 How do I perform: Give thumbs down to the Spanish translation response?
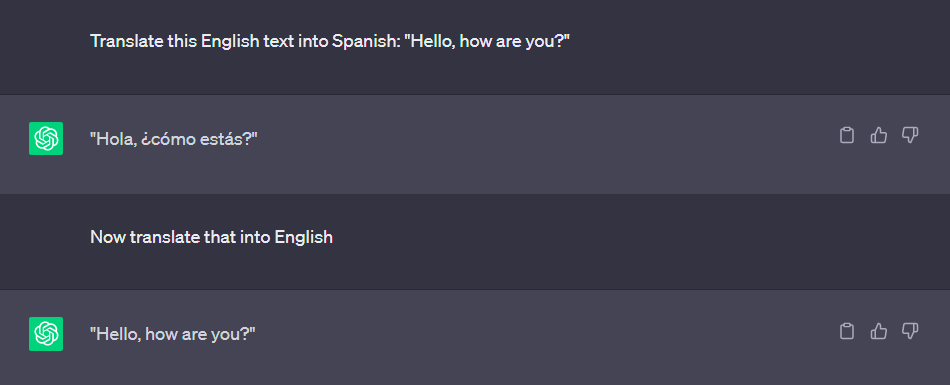pyautogui.click(x=910, y=135)
